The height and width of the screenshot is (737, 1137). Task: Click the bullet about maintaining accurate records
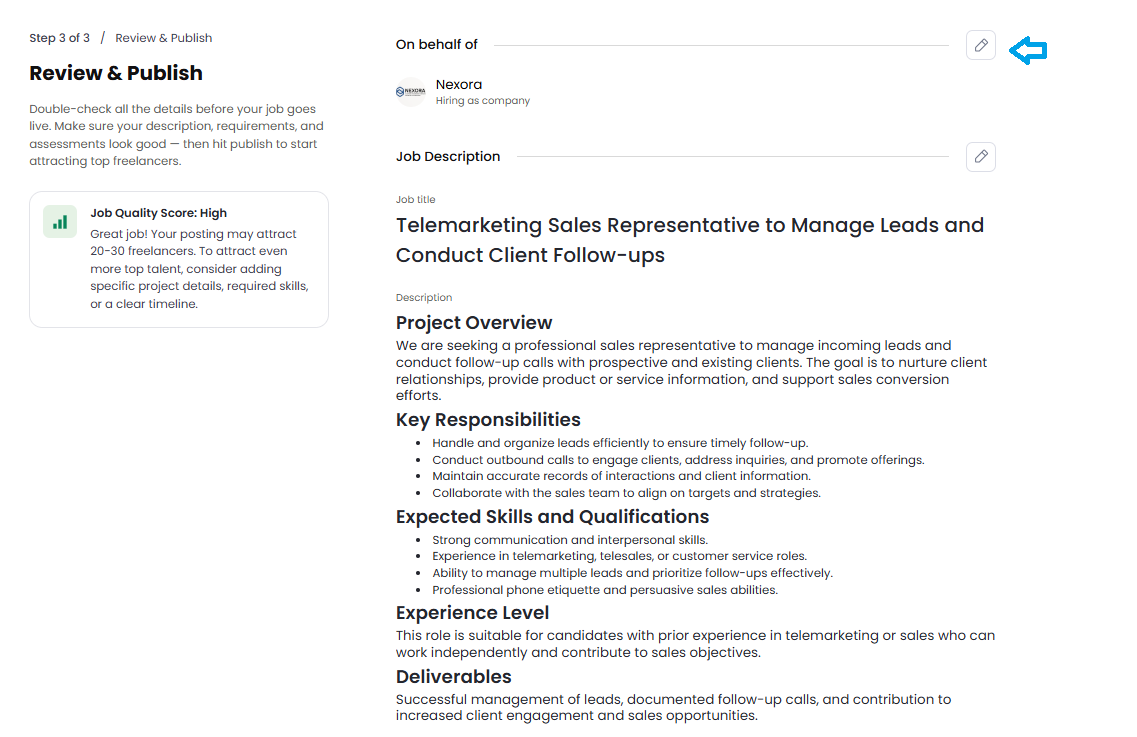tap(621, 477)
